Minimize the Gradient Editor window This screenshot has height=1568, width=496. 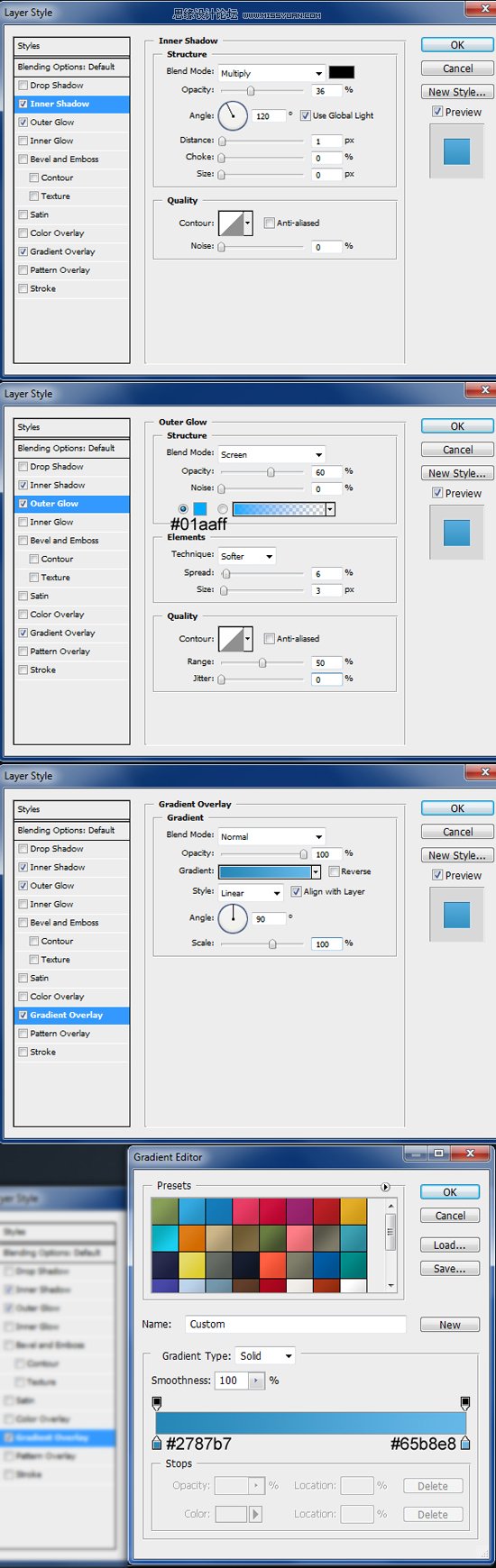tap(417, 1153)
